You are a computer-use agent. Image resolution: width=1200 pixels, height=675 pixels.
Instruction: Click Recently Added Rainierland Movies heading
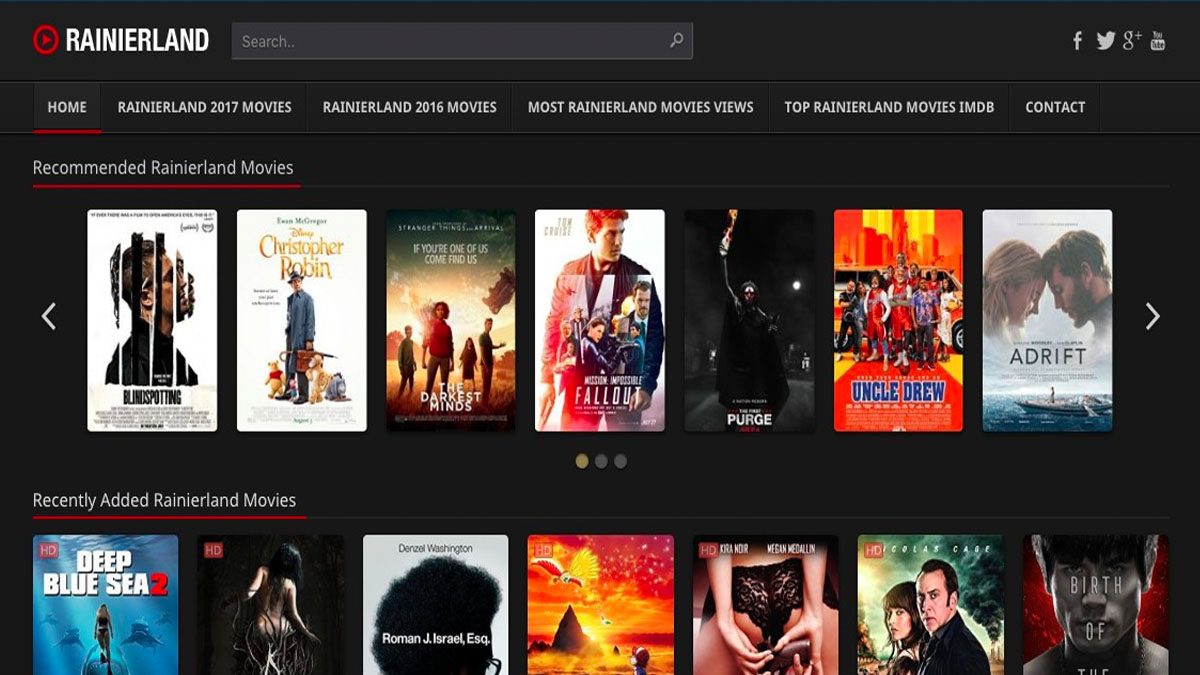164,500
